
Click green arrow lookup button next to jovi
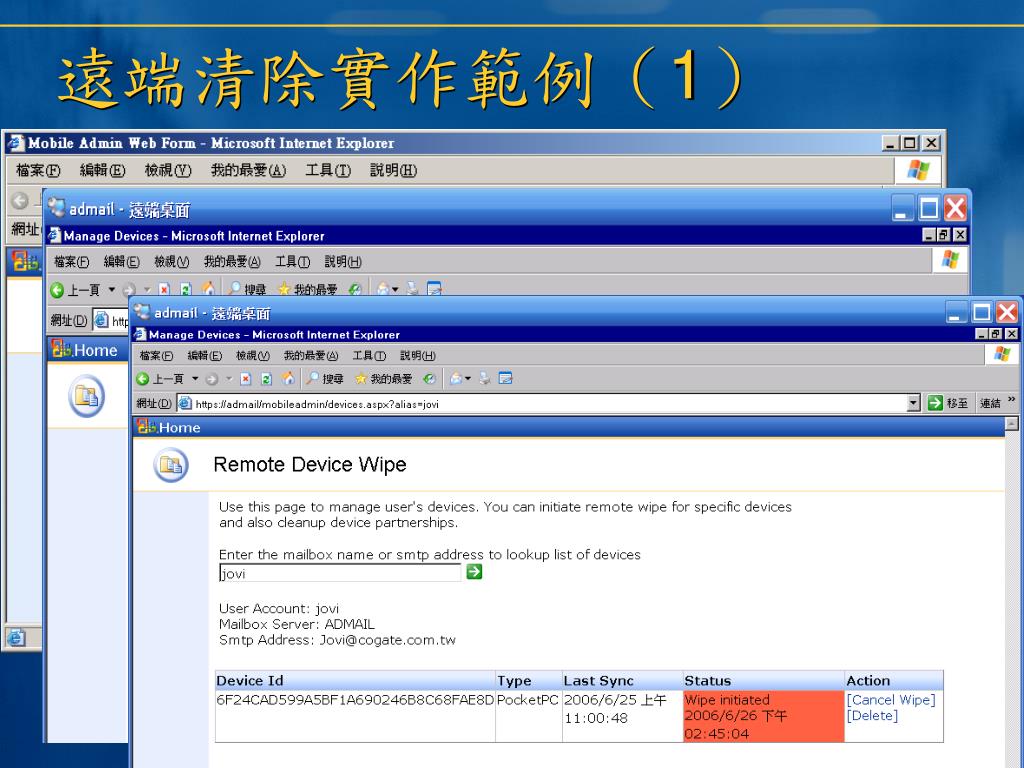pyautogui.click(x=474, y=572)
